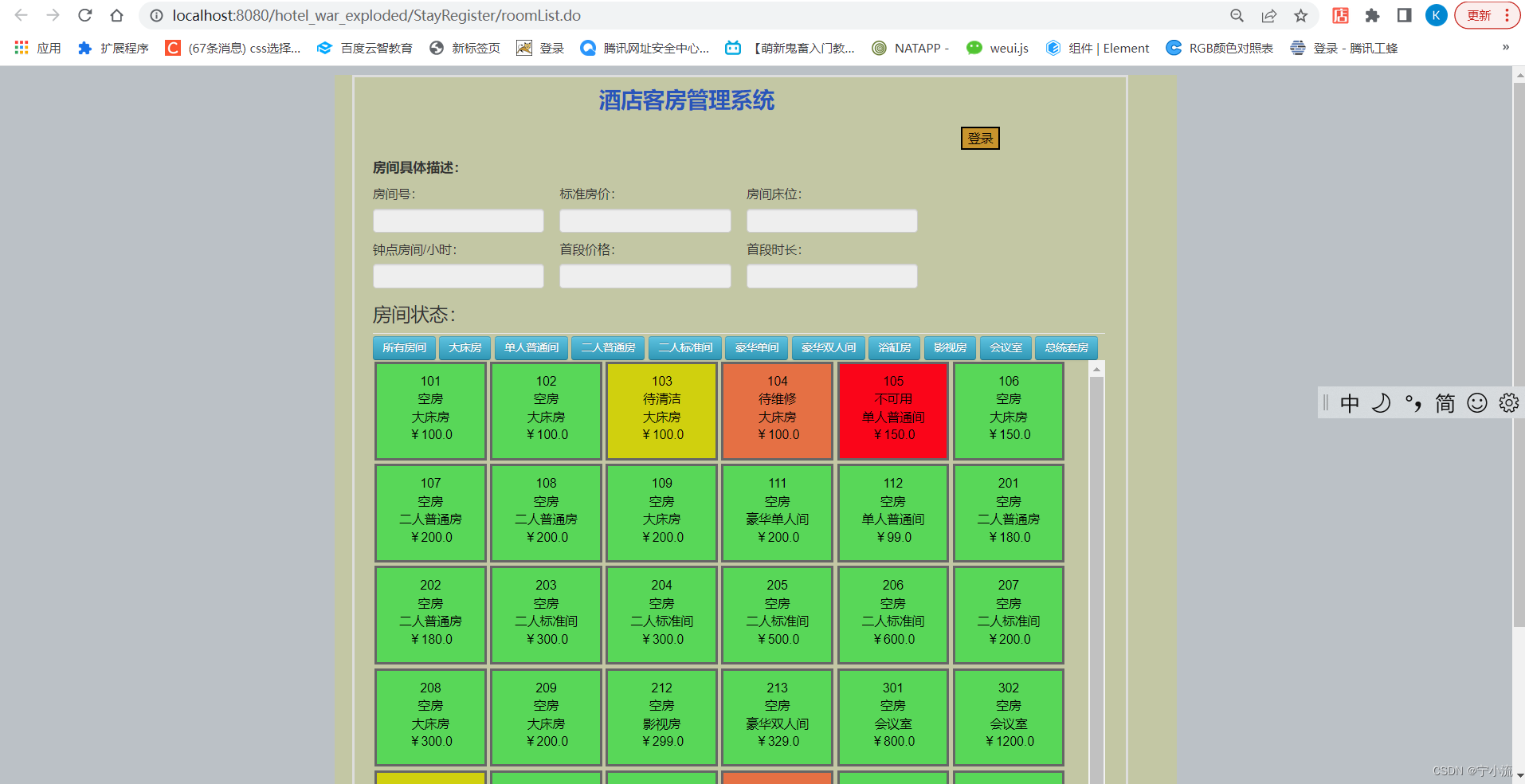The height and width of the screenshot is (784, 1525).
Task: Select orange room 104 待维修 card
Action: 777,411
